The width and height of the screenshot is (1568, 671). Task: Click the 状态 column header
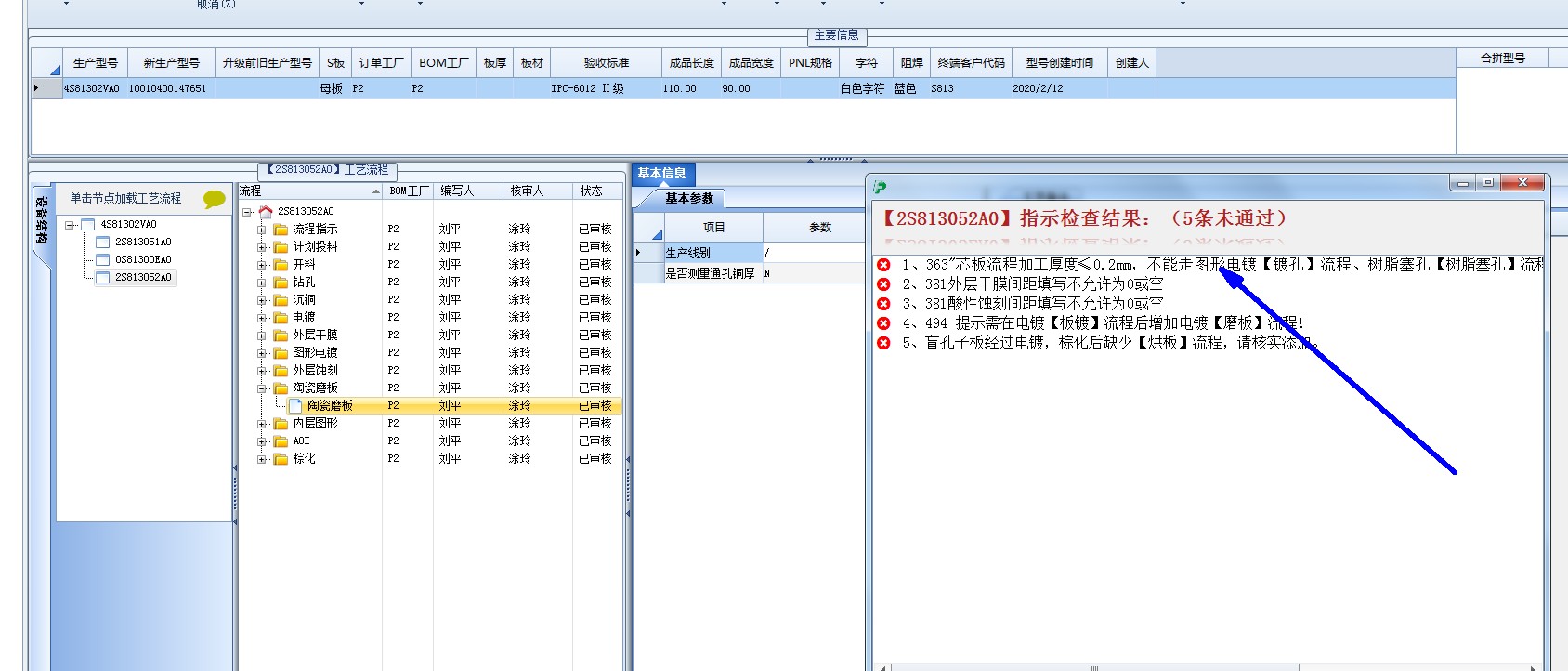coord(597,191)
